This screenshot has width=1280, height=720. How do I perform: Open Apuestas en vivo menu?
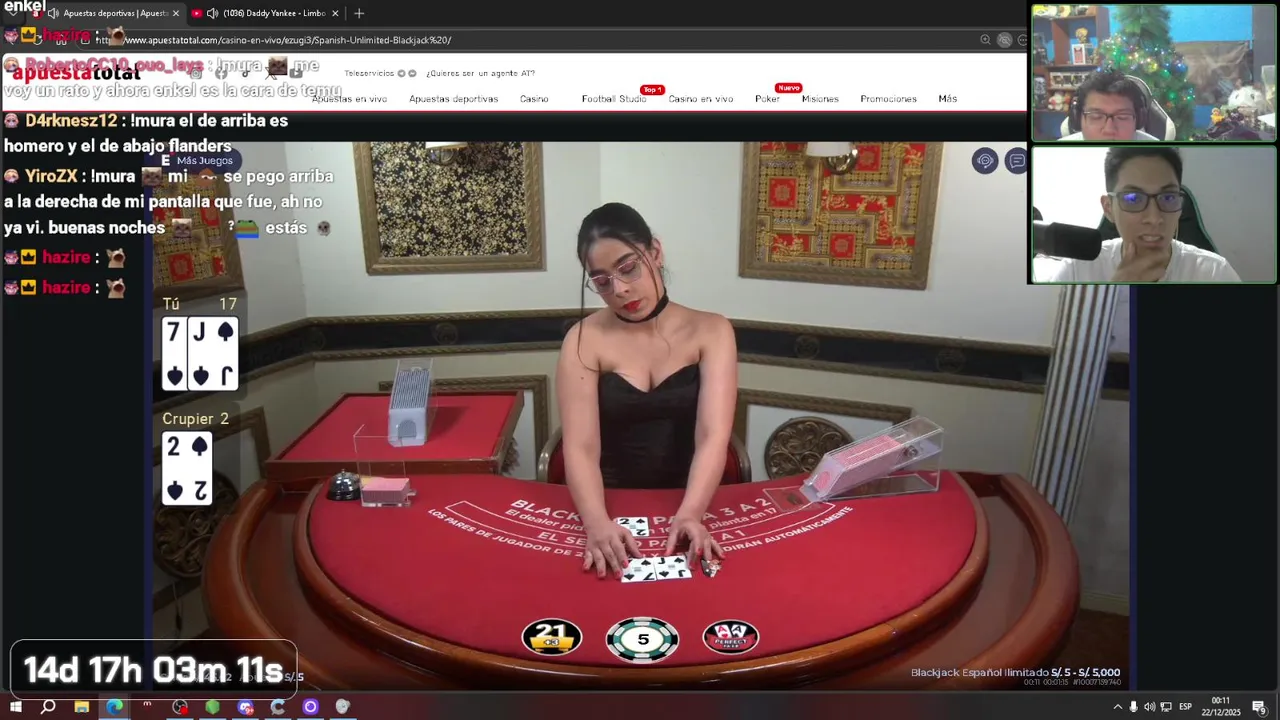click(x=349, y=99)
